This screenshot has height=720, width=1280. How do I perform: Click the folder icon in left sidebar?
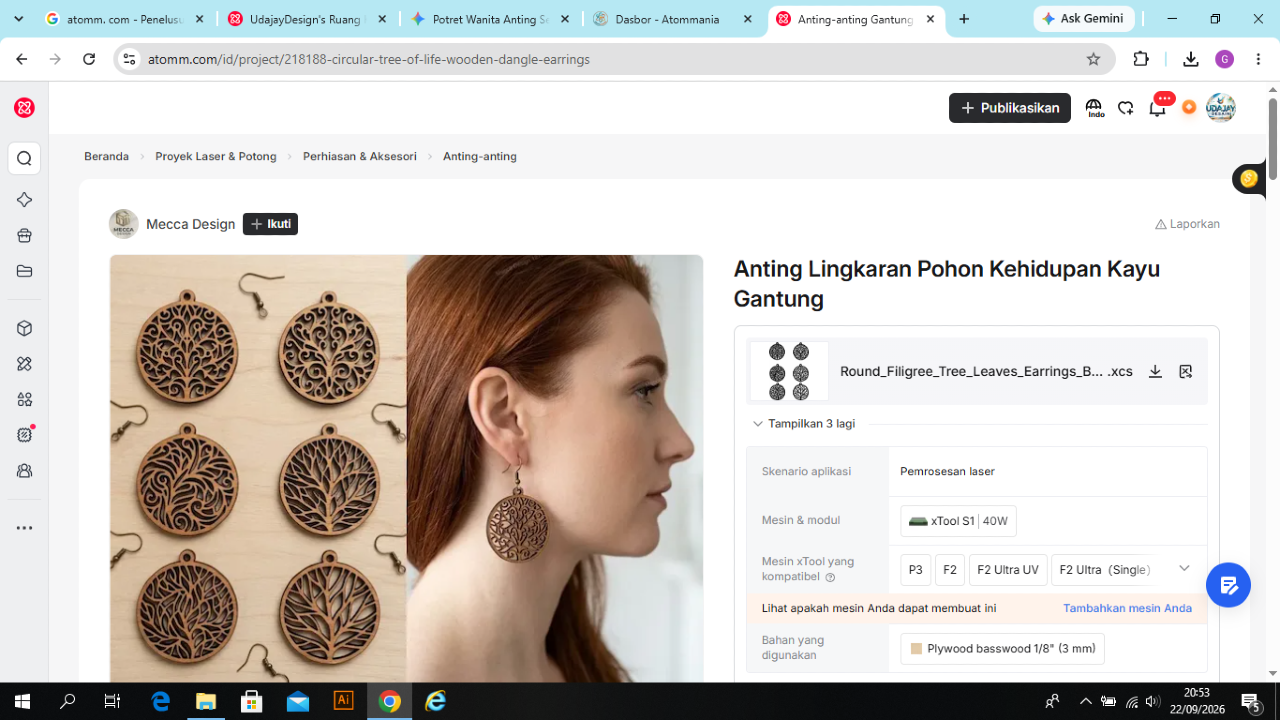(x=25, y=271)
